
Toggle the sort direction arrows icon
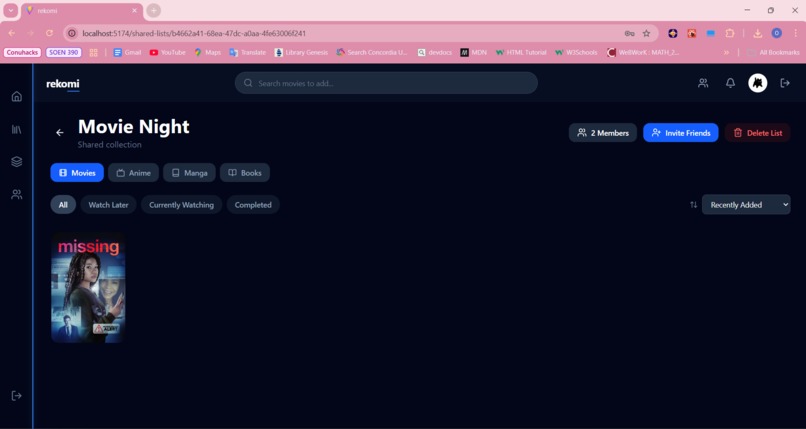693,204
